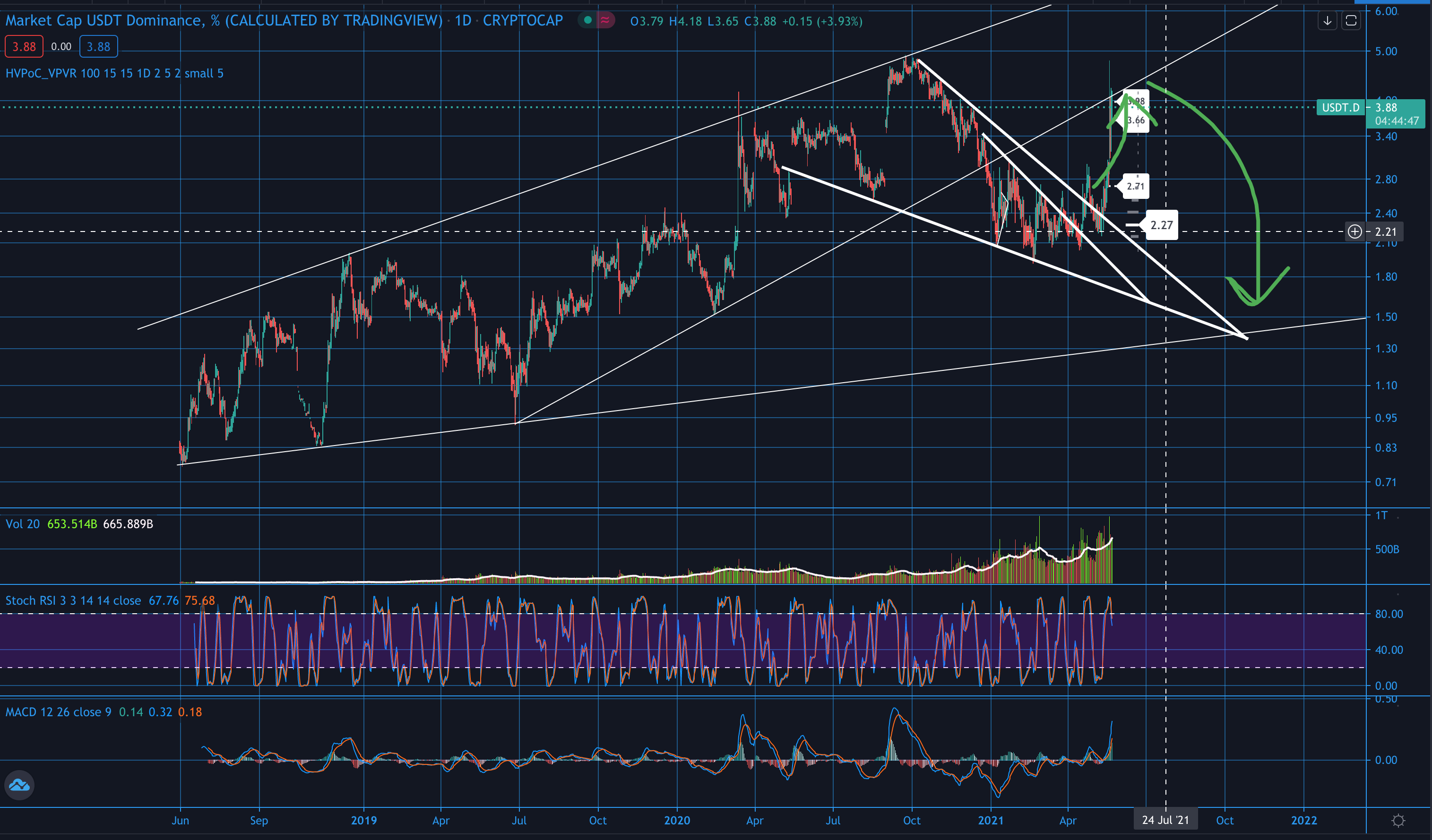Maximize the chart pane
Screen dimensions: 1432x840
[x=1351, y=21]
